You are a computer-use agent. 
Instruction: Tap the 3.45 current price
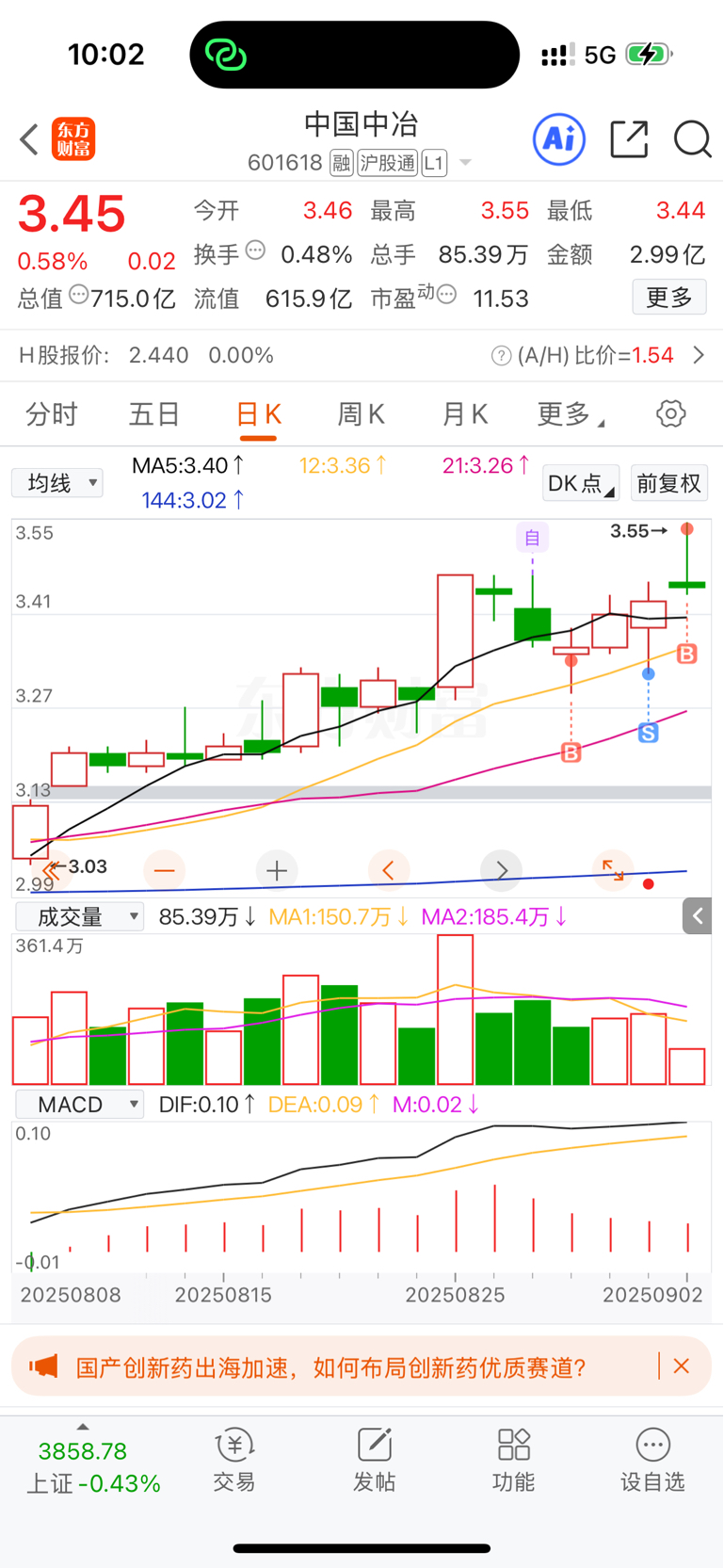click(x=72, y=214)
